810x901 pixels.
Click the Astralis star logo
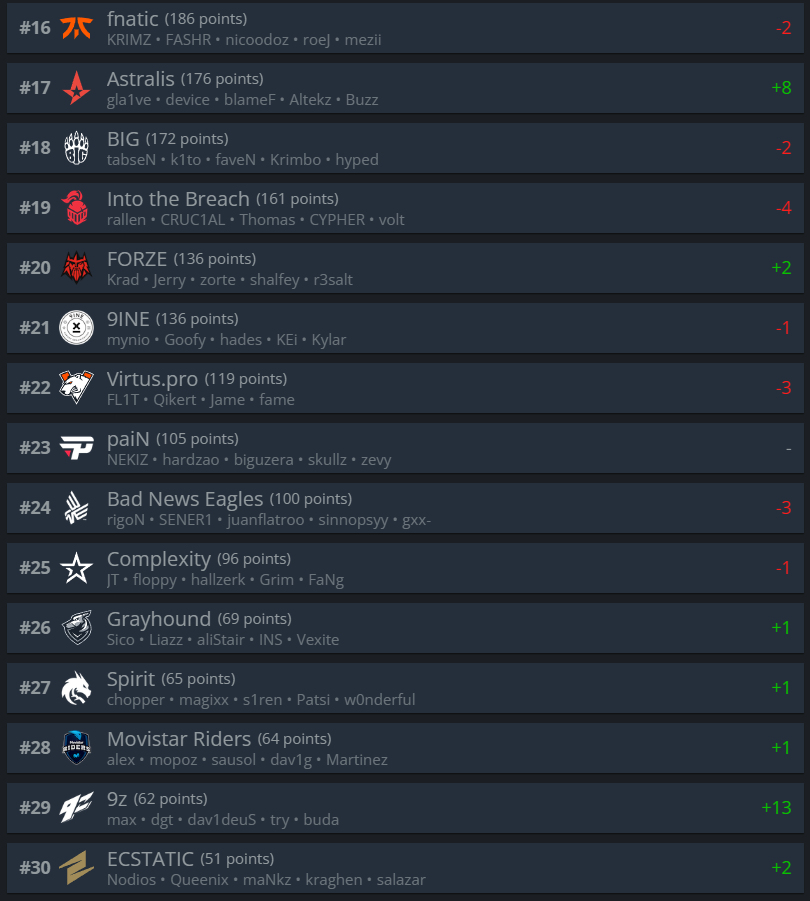click(x=76, y=87)
